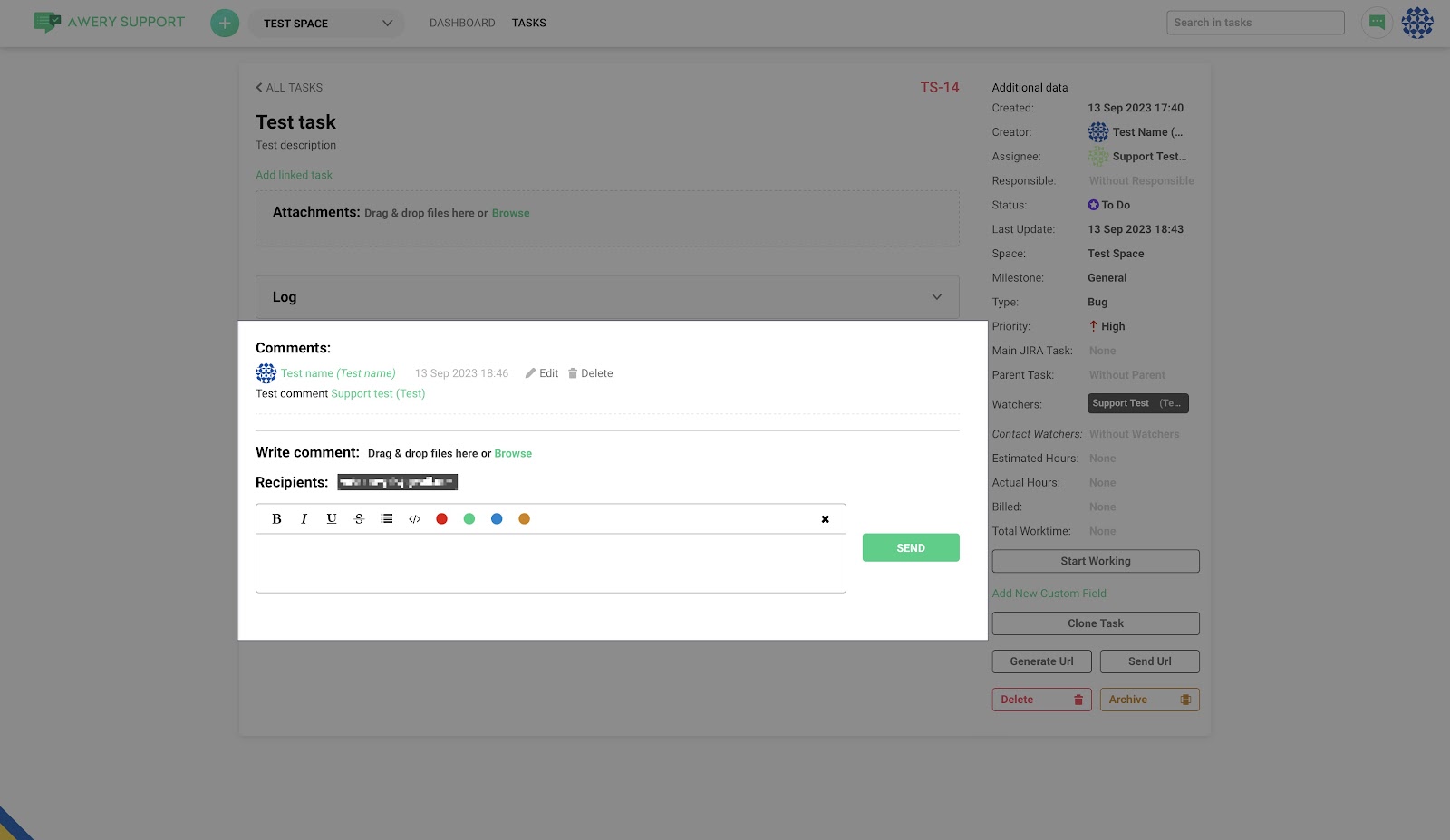This screenshot has width=1450, height=840.
Task: Go to the Dashboard tab
Action: pyautogui.click(x=462, y=23)
